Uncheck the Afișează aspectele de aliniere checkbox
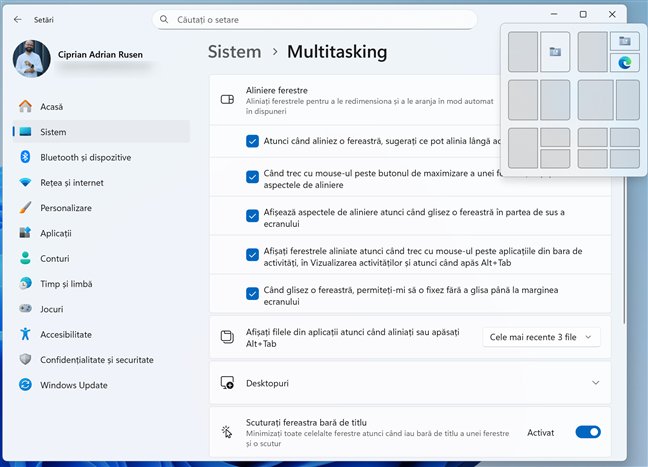This screenshot has height=467, width=648. pos(252,215)
